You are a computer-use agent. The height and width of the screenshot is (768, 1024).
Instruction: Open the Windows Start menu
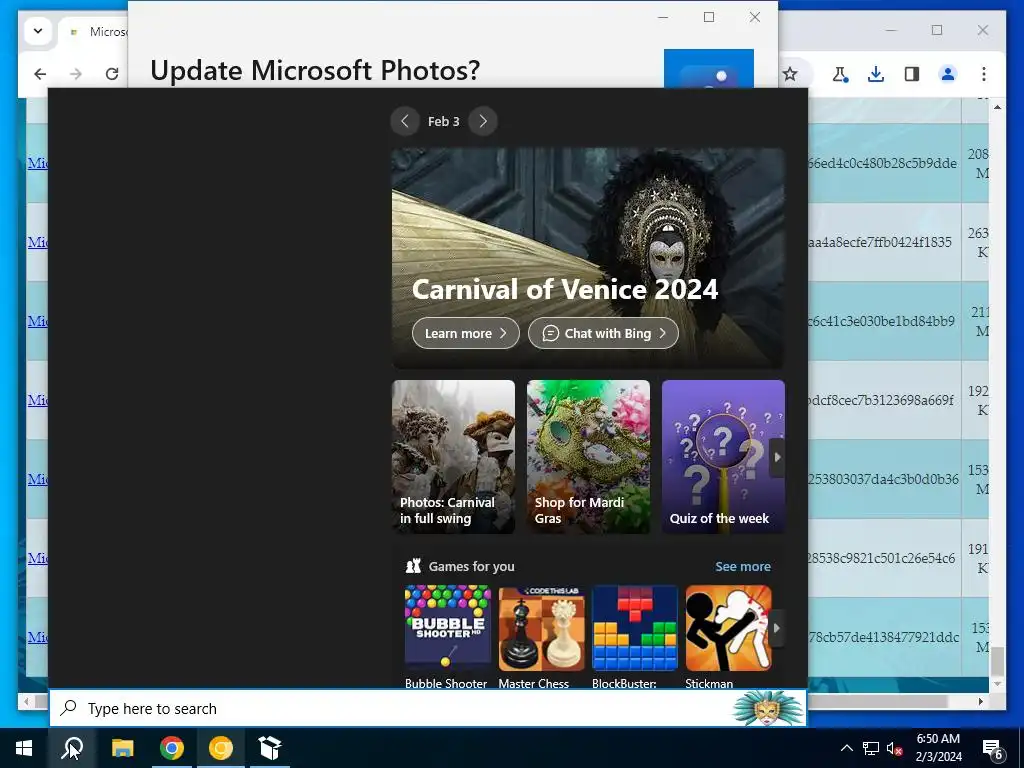[24, 748]
